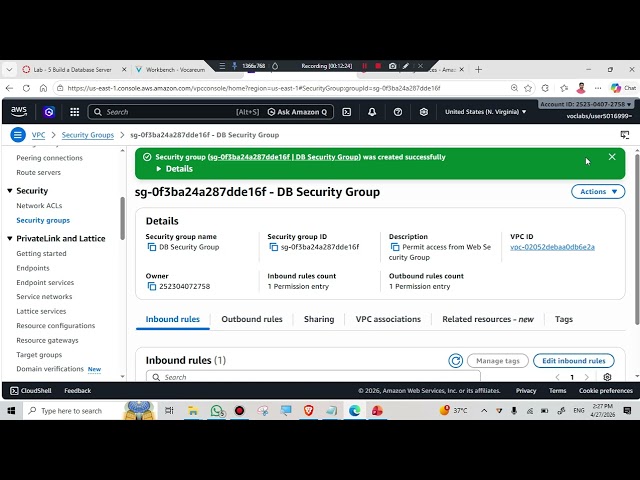Pause the screen recording
Image resolution: width=640 pixels, height=480 pixels.
coord(364,66)
